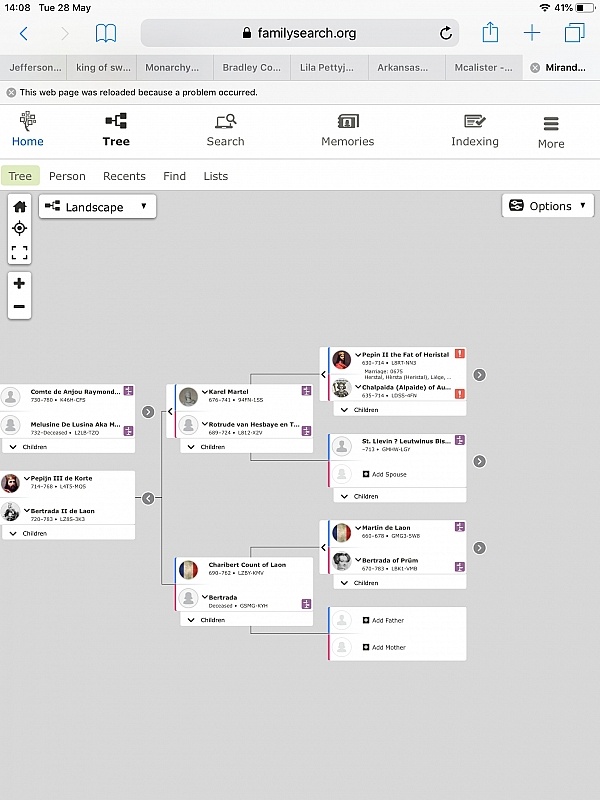Click the Add Father button
The width and height of the screenshot is (600, 800).
point(390,620)
